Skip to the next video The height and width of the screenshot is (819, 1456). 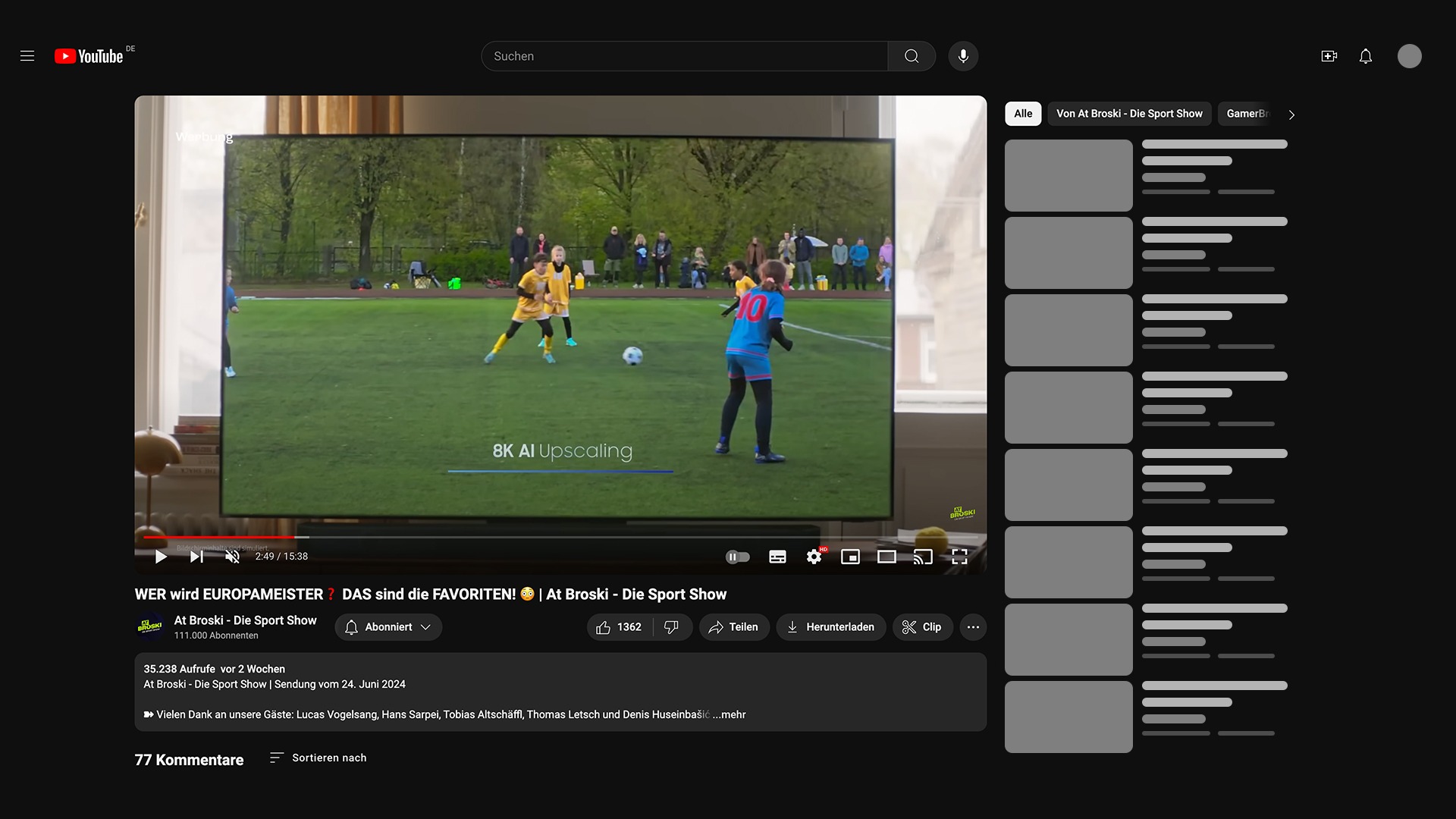(x=196, y=557)
